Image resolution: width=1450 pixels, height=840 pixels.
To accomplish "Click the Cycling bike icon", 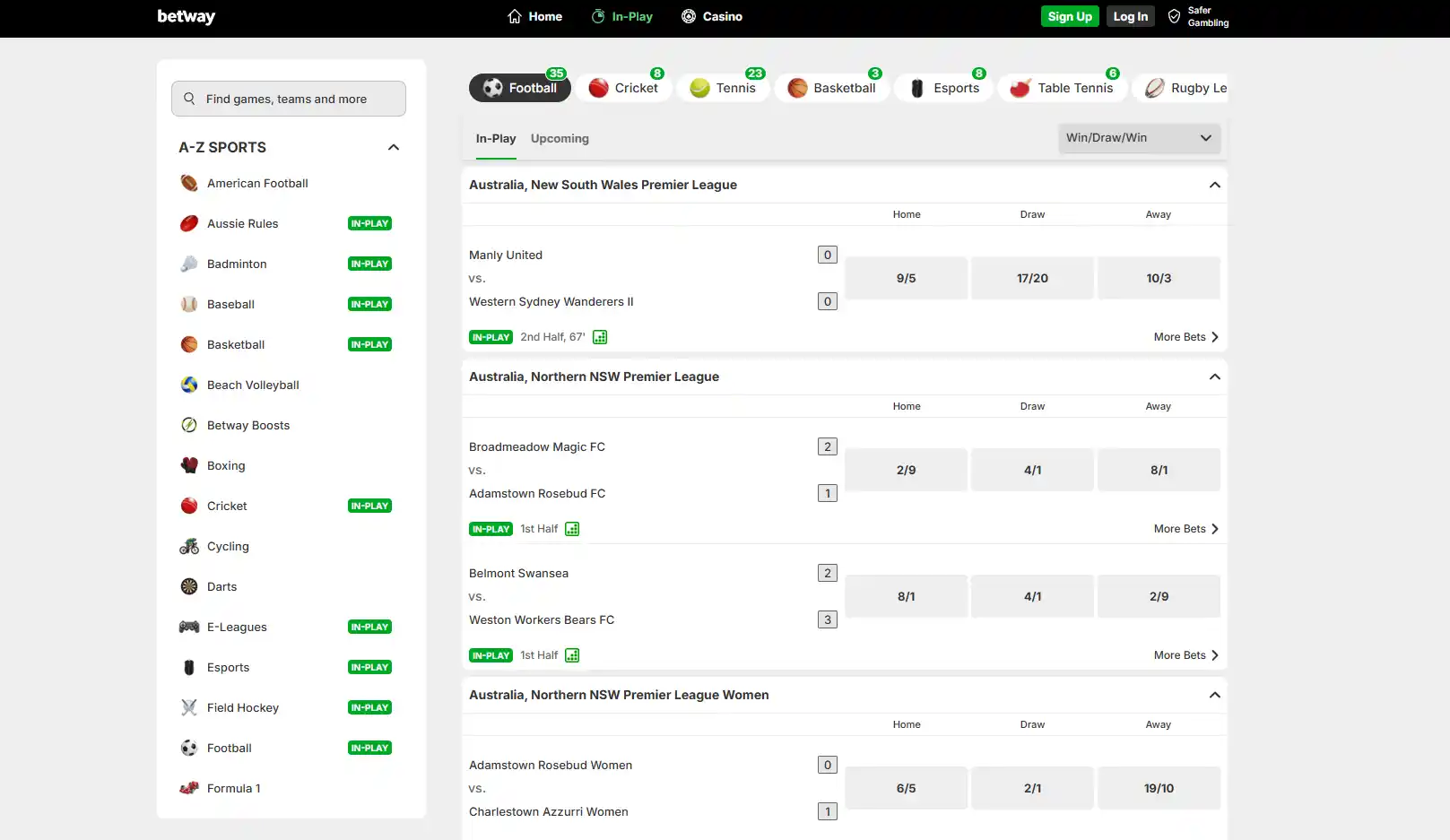I will 189,546.
